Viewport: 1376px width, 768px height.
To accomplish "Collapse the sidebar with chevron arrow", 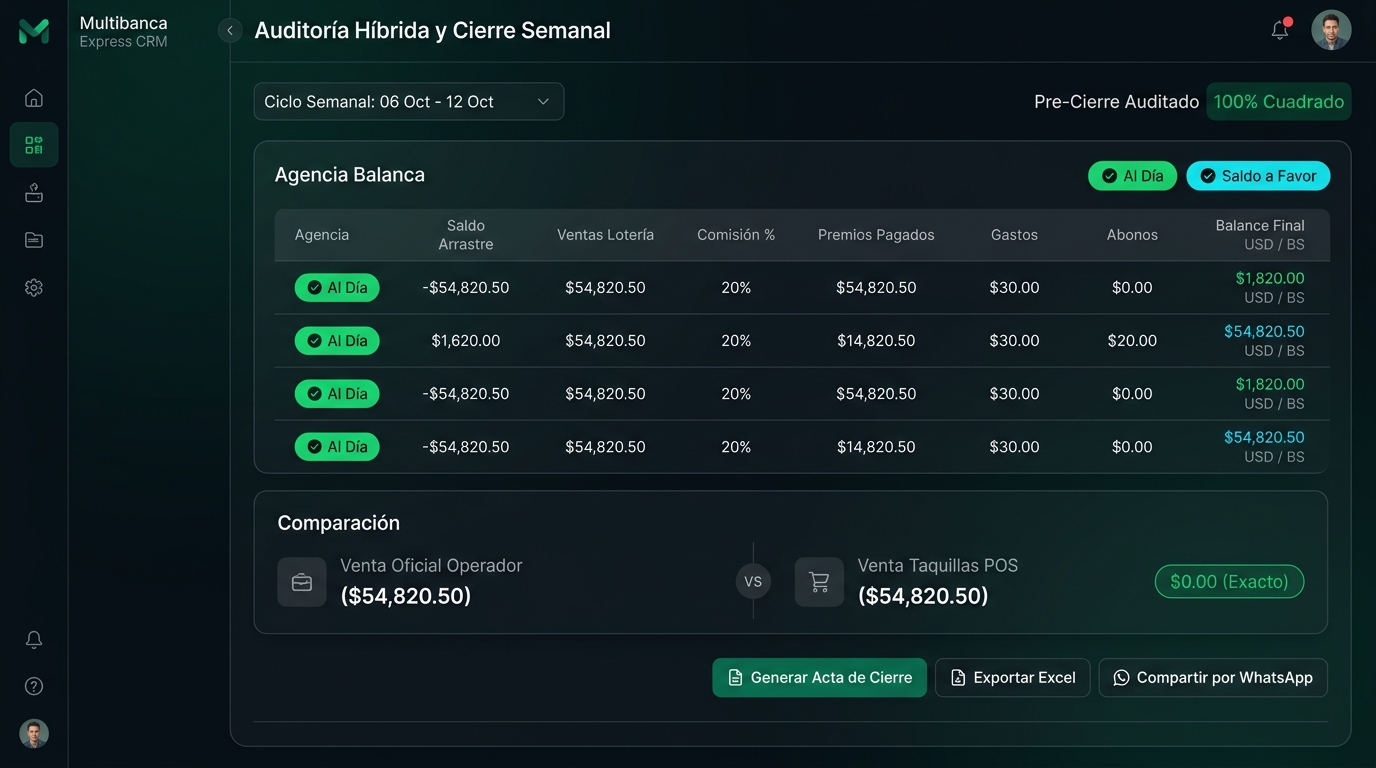I will (230, 31).
